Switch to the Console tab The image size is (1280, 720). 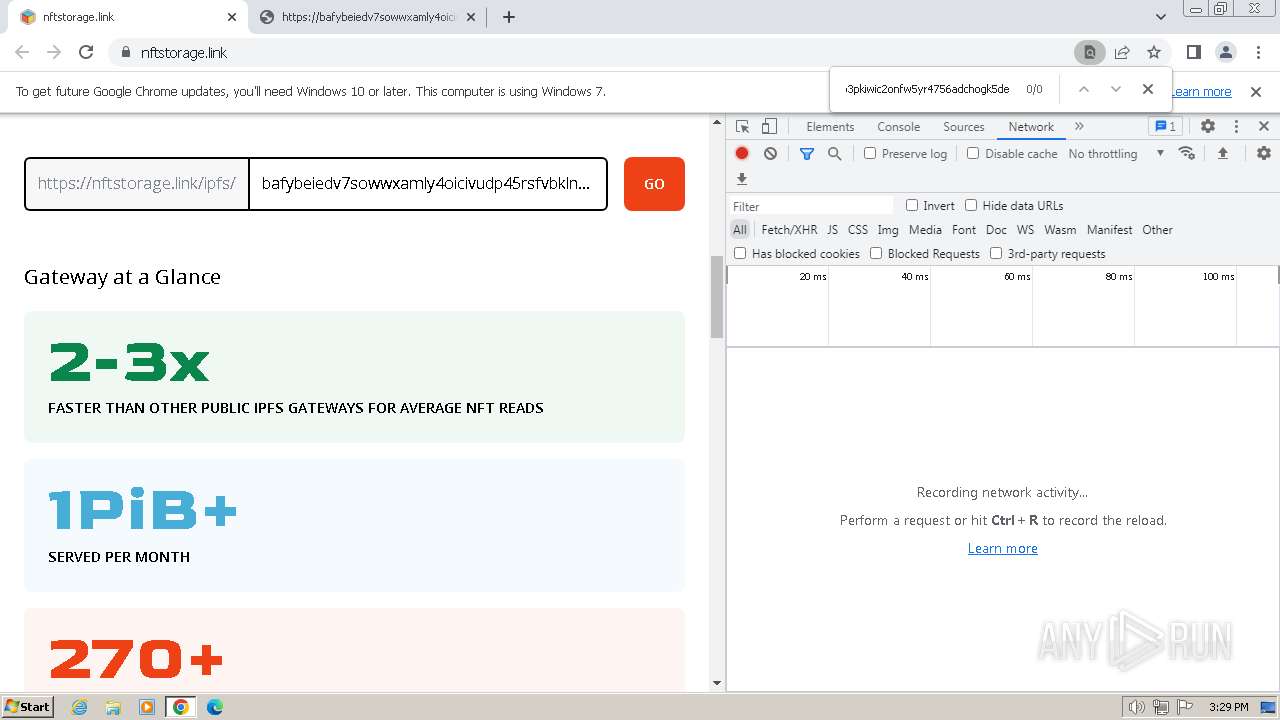[898, 127]
